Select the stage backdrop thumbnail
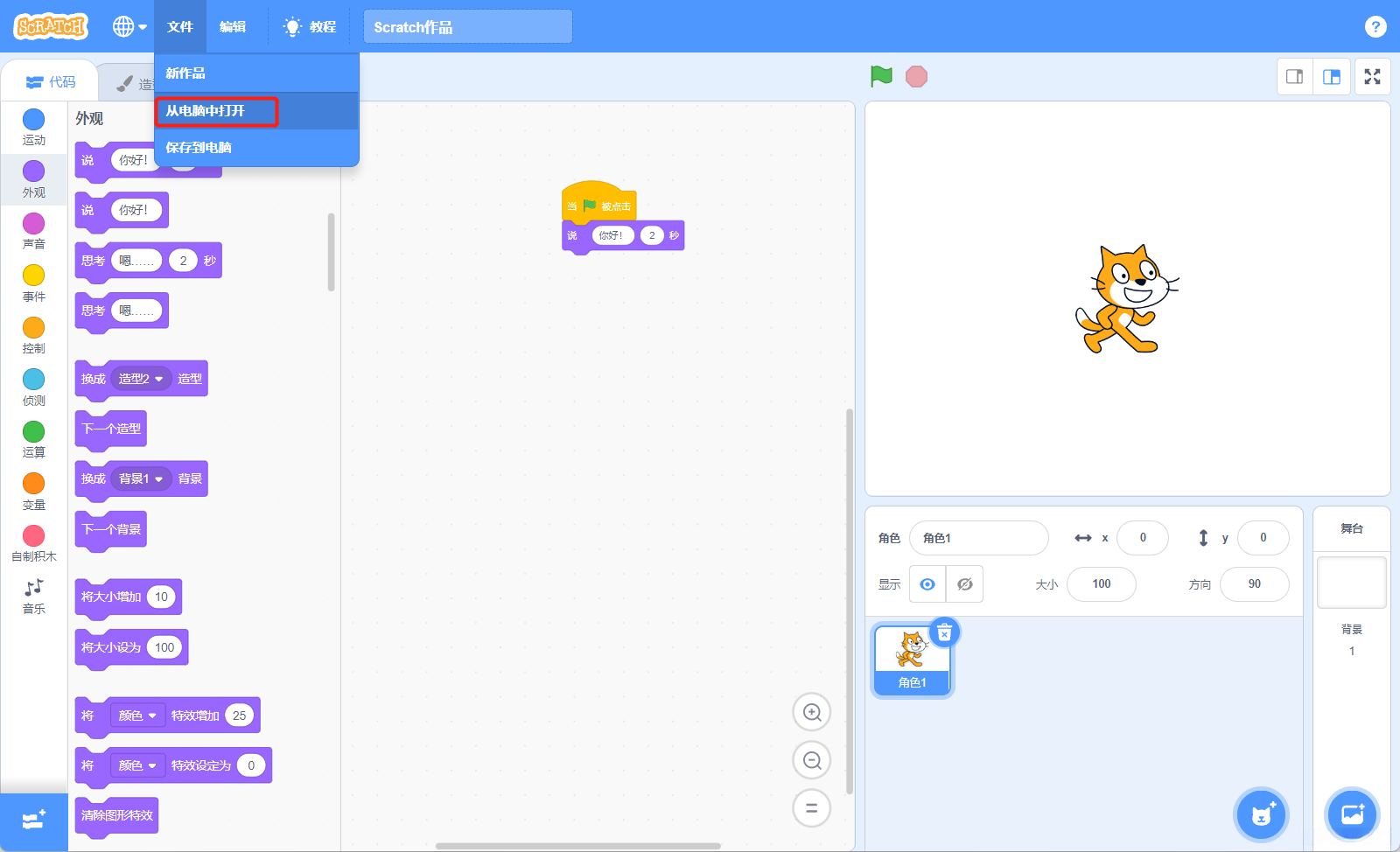The width and height of the screenshot is (1400, 852). pyautogui.click(x=1352, y=583)
